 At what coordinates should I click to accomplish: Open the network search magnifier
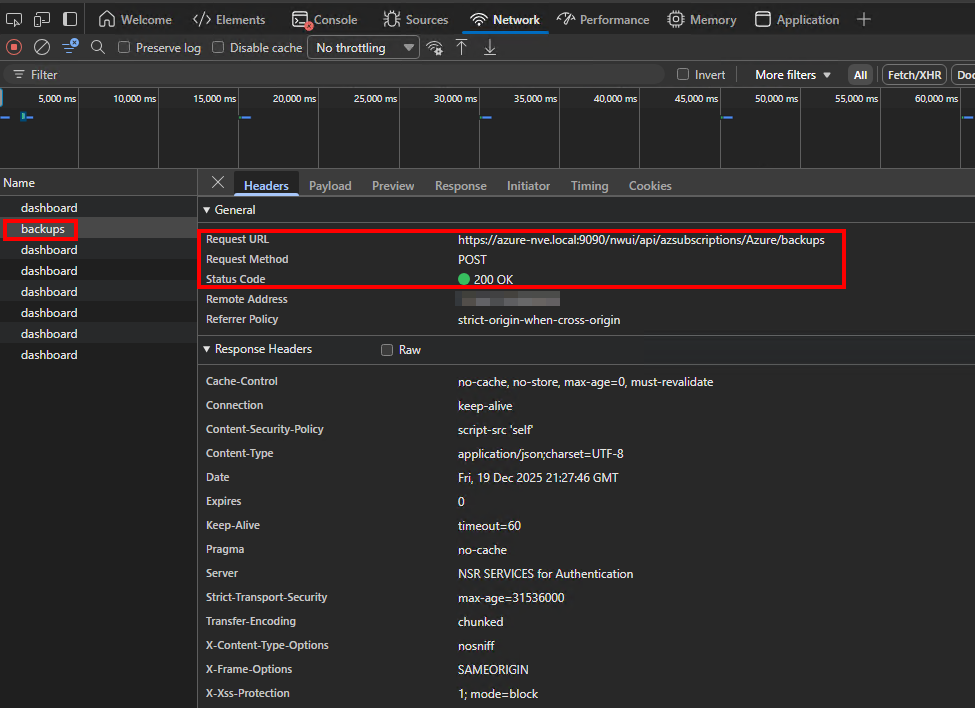coord(98,47)
